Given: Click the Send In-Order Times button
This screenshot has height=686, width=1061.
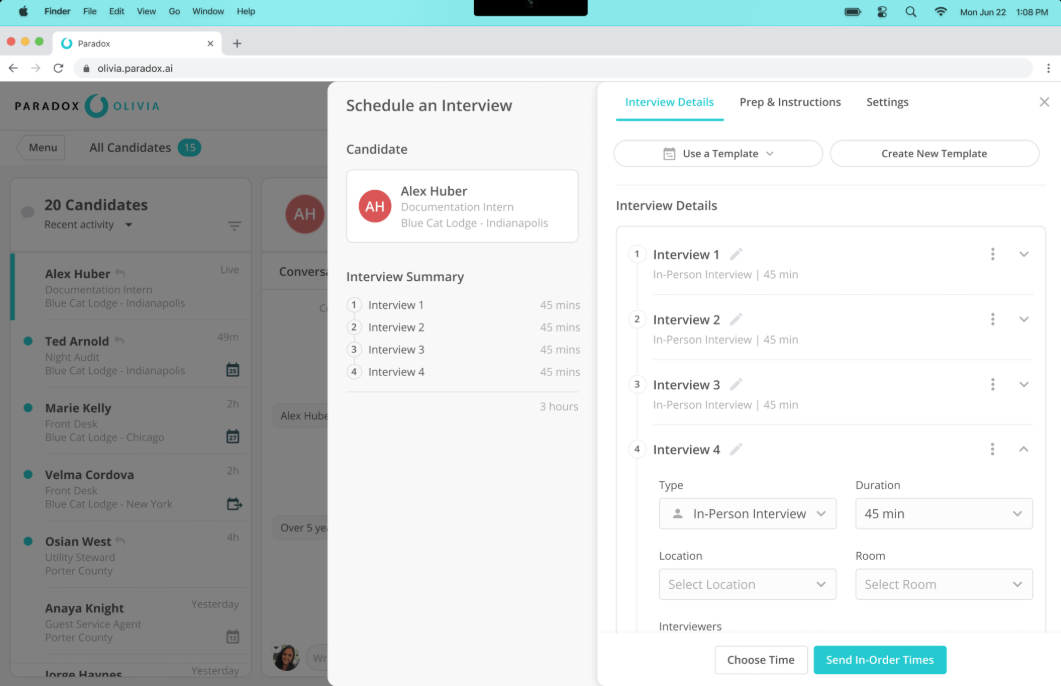Looking at the screenshot, I should point(880,660).
